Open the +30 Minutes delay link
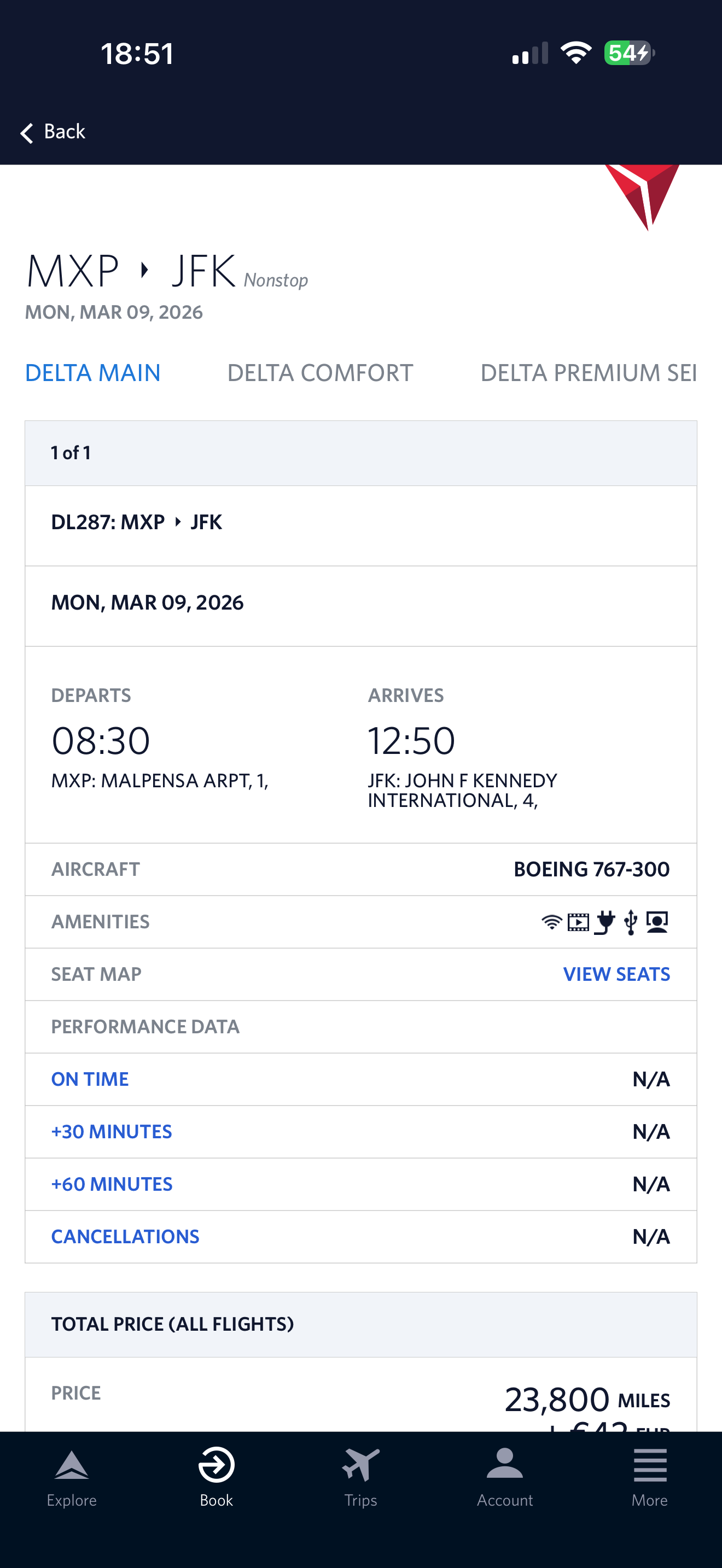Image resolution: width=722 pixels, height=1568 pixels. click(112, 1132)
